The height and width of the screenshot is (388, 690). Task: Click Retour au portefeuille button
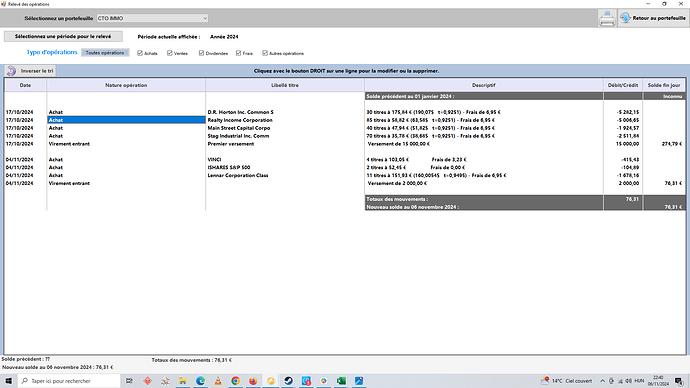[653, 18]
